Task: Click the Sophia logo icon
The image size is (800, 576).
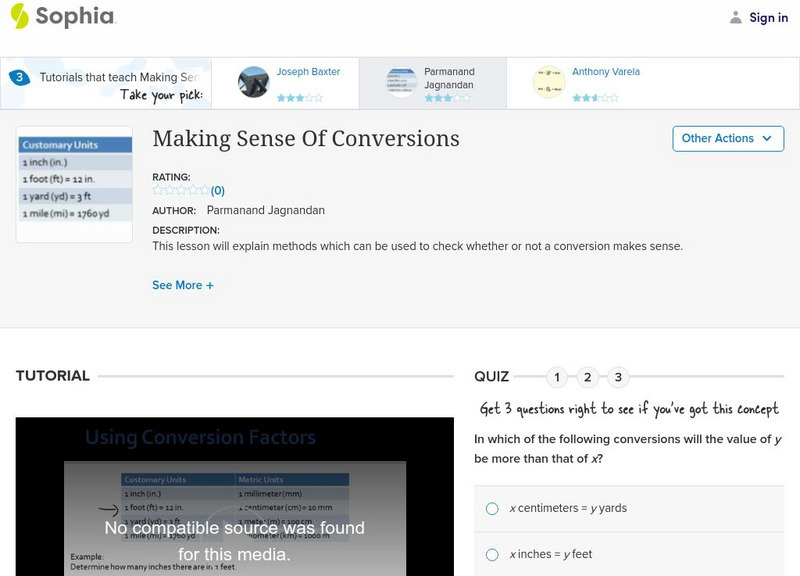Action: click(20, 17)
